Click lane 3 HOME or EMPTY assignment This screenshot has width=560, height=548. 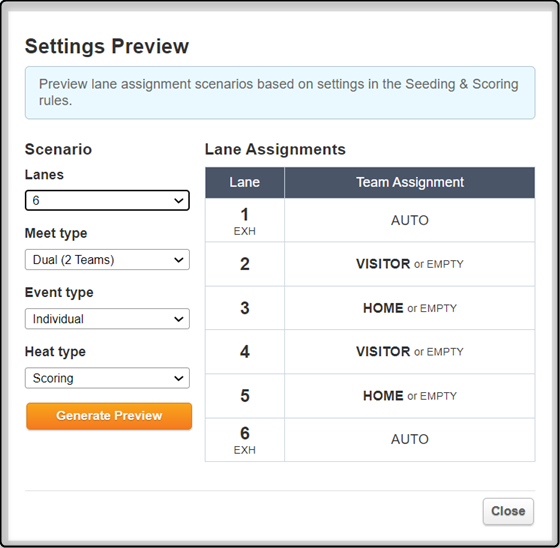coord(410,308)
